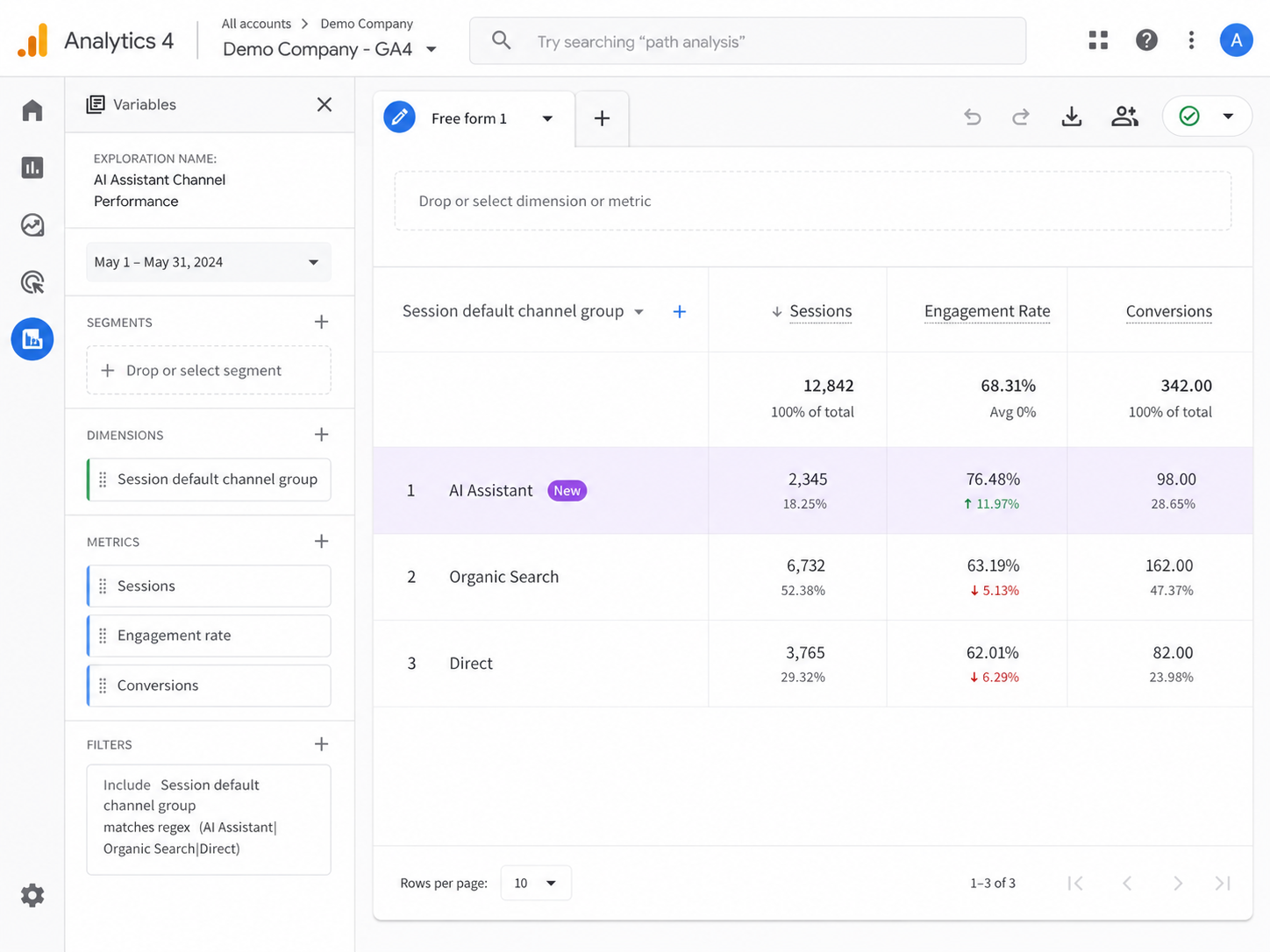Open the channel group regex filter
The image size is (1270, 952).
coord(209,820)
